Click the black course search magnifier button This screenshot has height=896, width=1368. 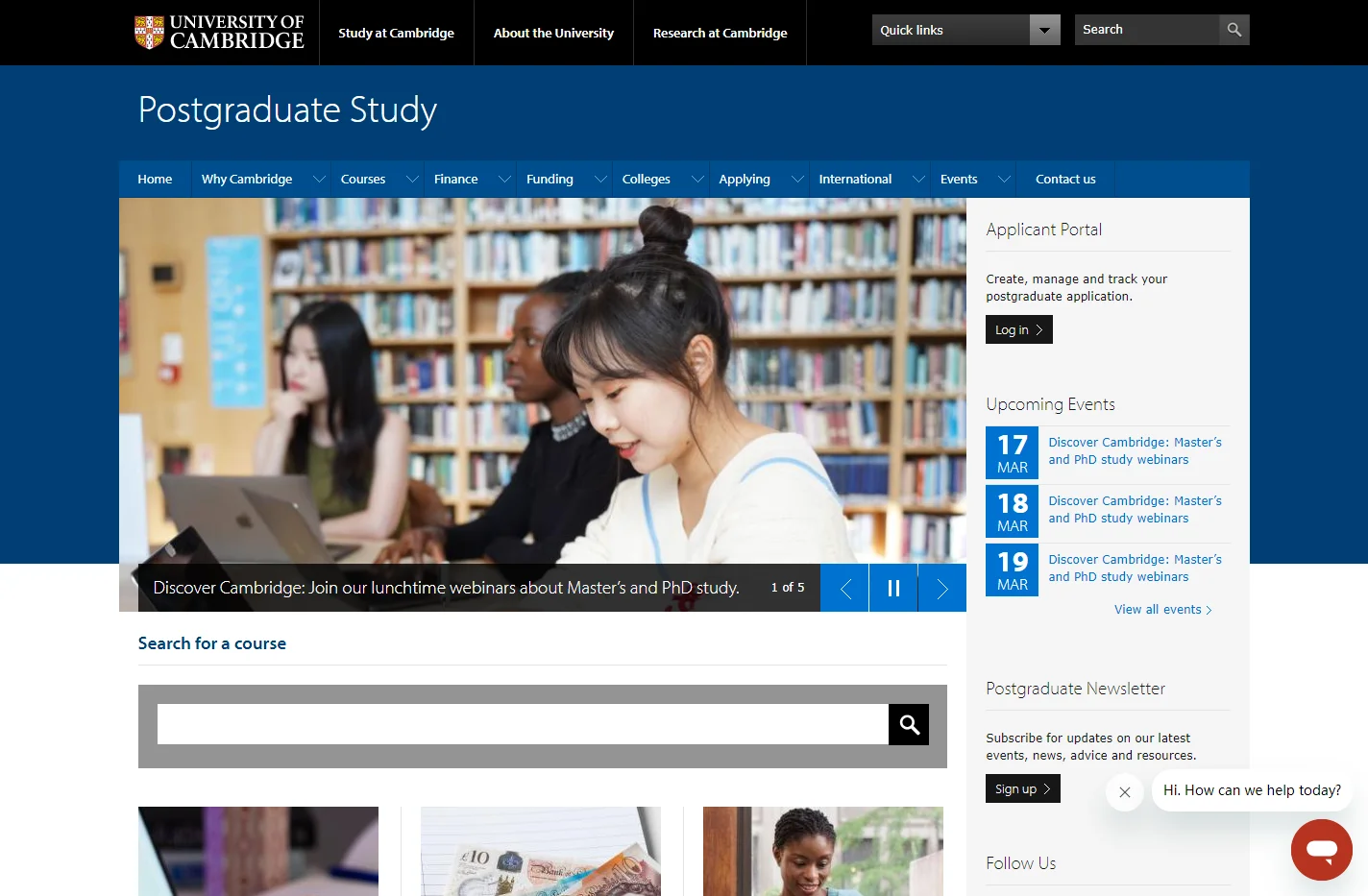tap(909, 724)
